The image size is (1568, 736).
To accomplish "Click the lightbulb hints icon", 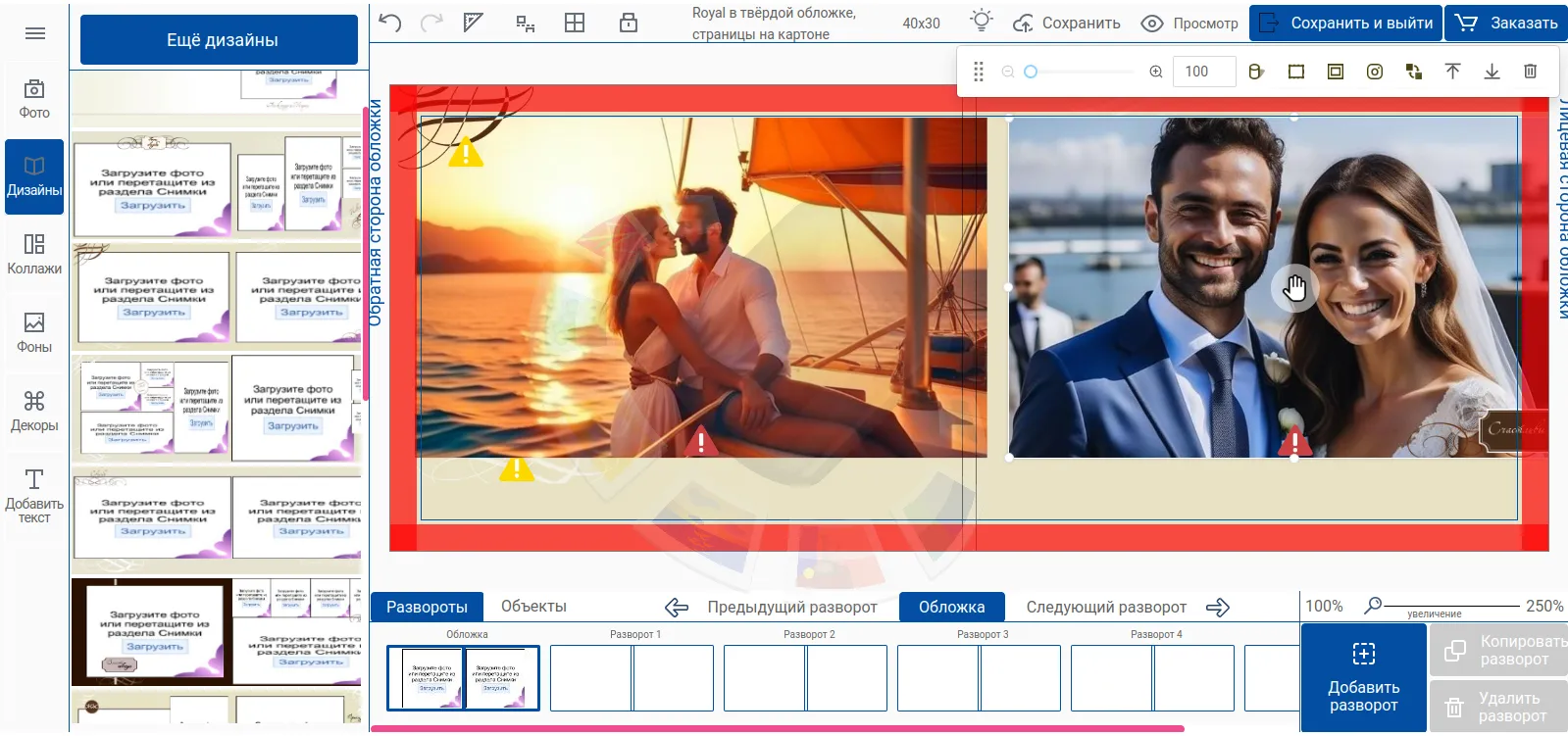I will (x=981, y=22).
